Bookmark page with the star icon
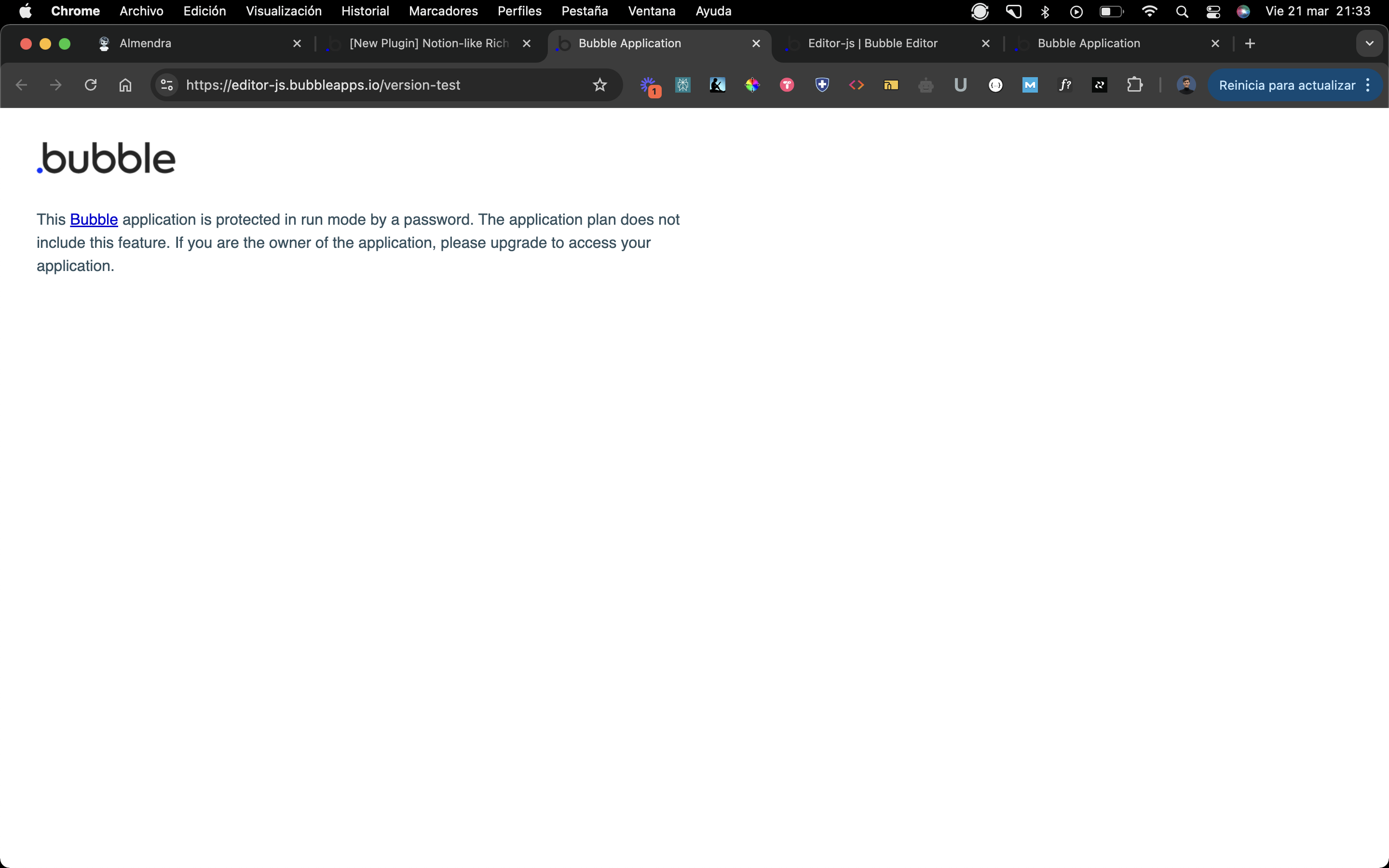Screen dimensions: 1389x868 (600, 85)
